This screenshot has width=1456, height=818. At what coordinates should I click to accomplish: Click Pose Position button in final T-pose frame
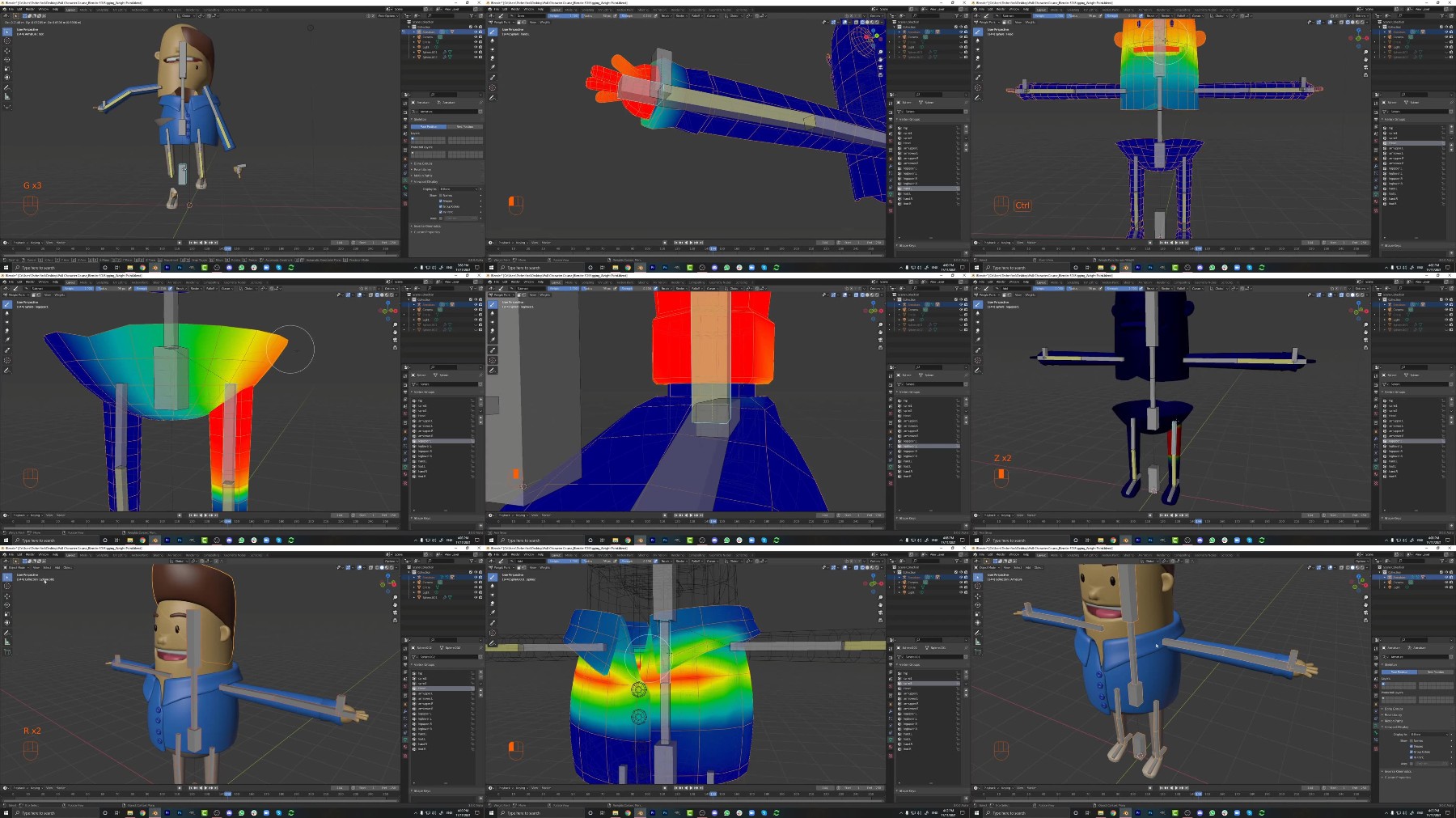[x=1399, y=672]
